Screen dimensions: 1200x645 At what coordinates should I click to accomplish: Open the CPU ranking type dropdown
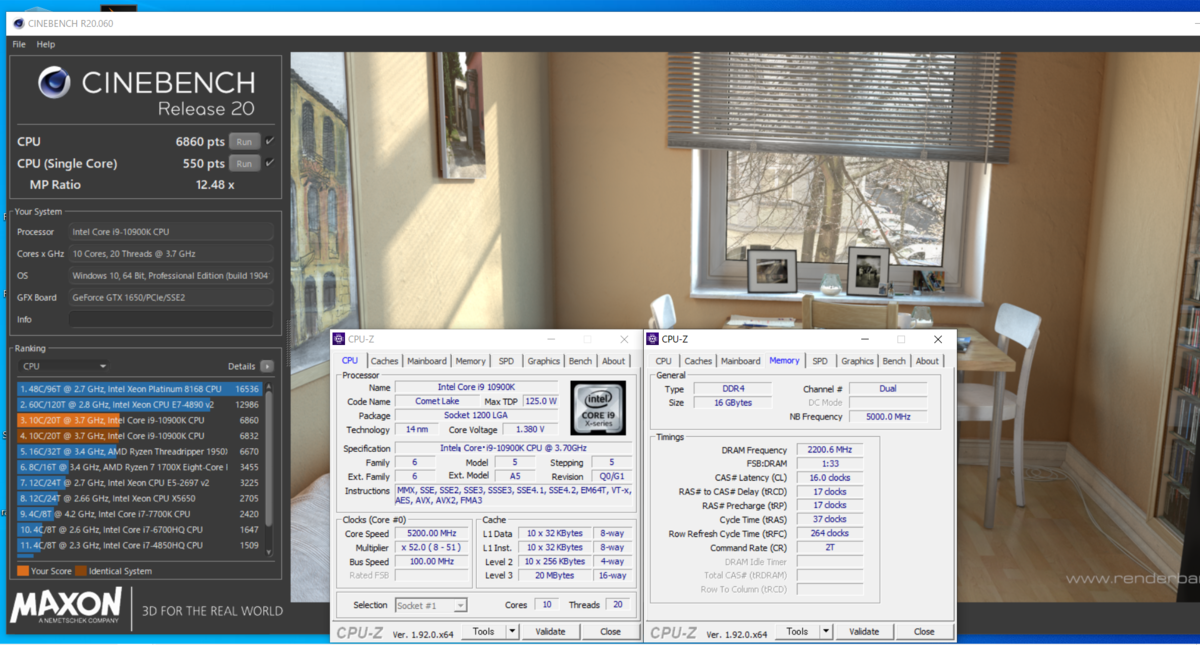[x=62, y=367]
